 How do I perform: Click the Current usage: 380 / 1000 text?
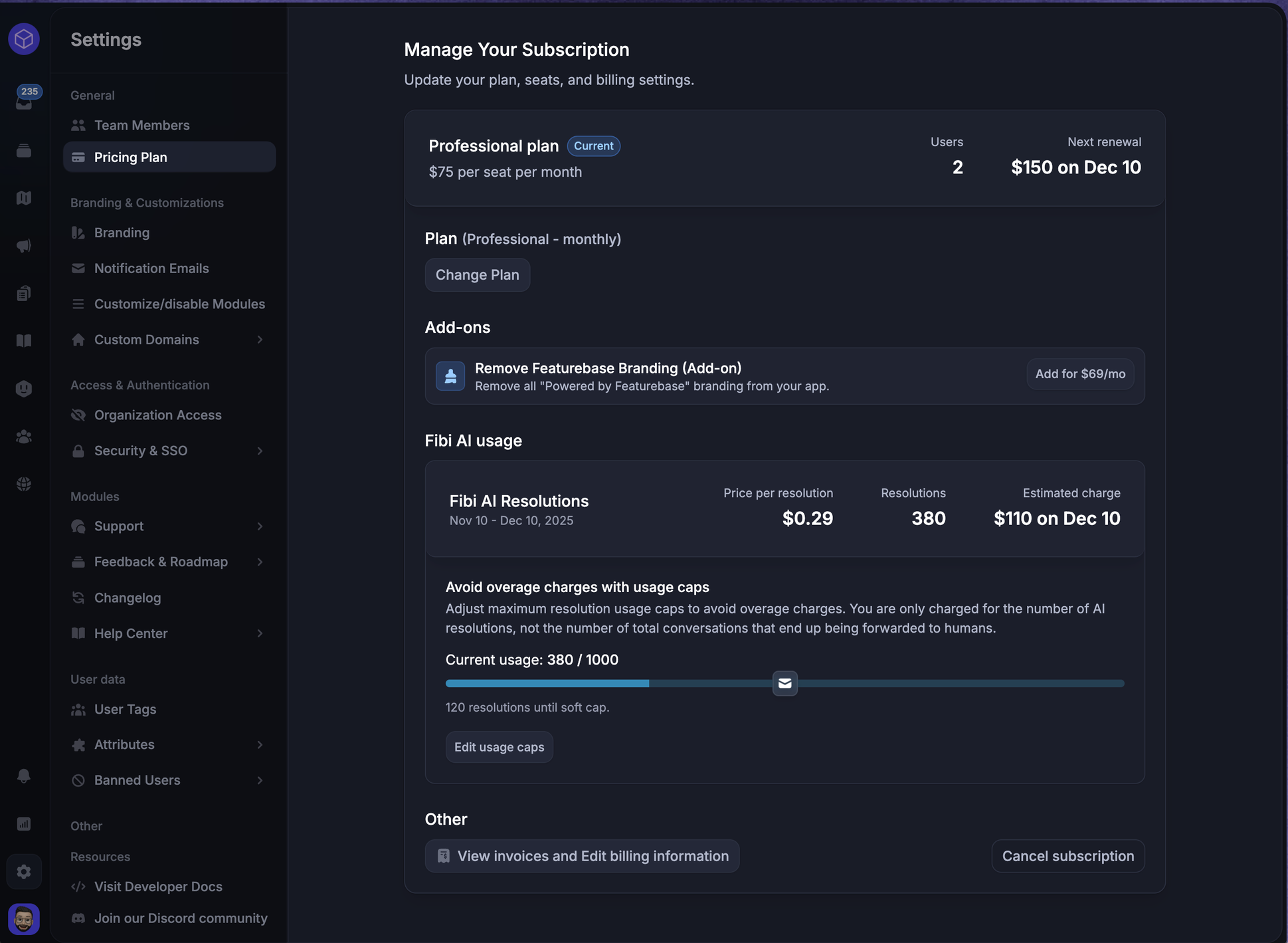click(532, 660)
